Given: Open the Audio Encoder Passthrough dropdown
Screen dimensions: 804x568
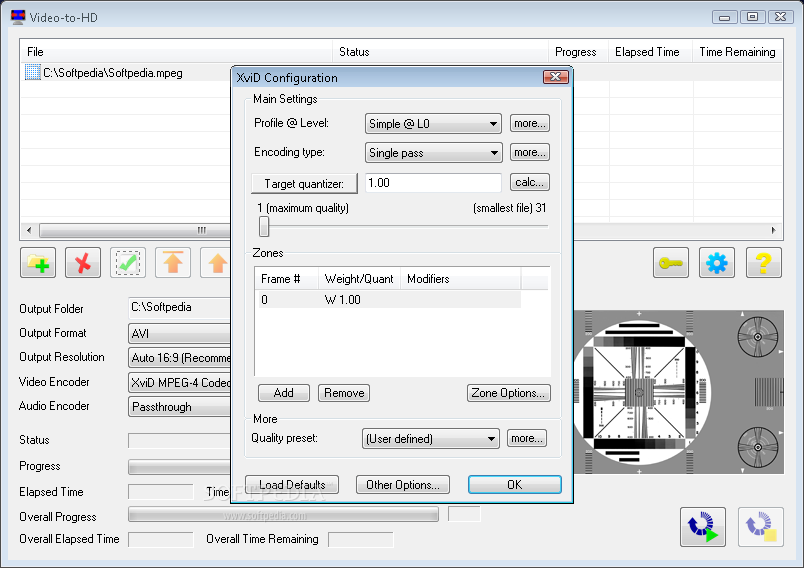Looking at the screenshot, I should pyautogui.click(x=179, y=407).
